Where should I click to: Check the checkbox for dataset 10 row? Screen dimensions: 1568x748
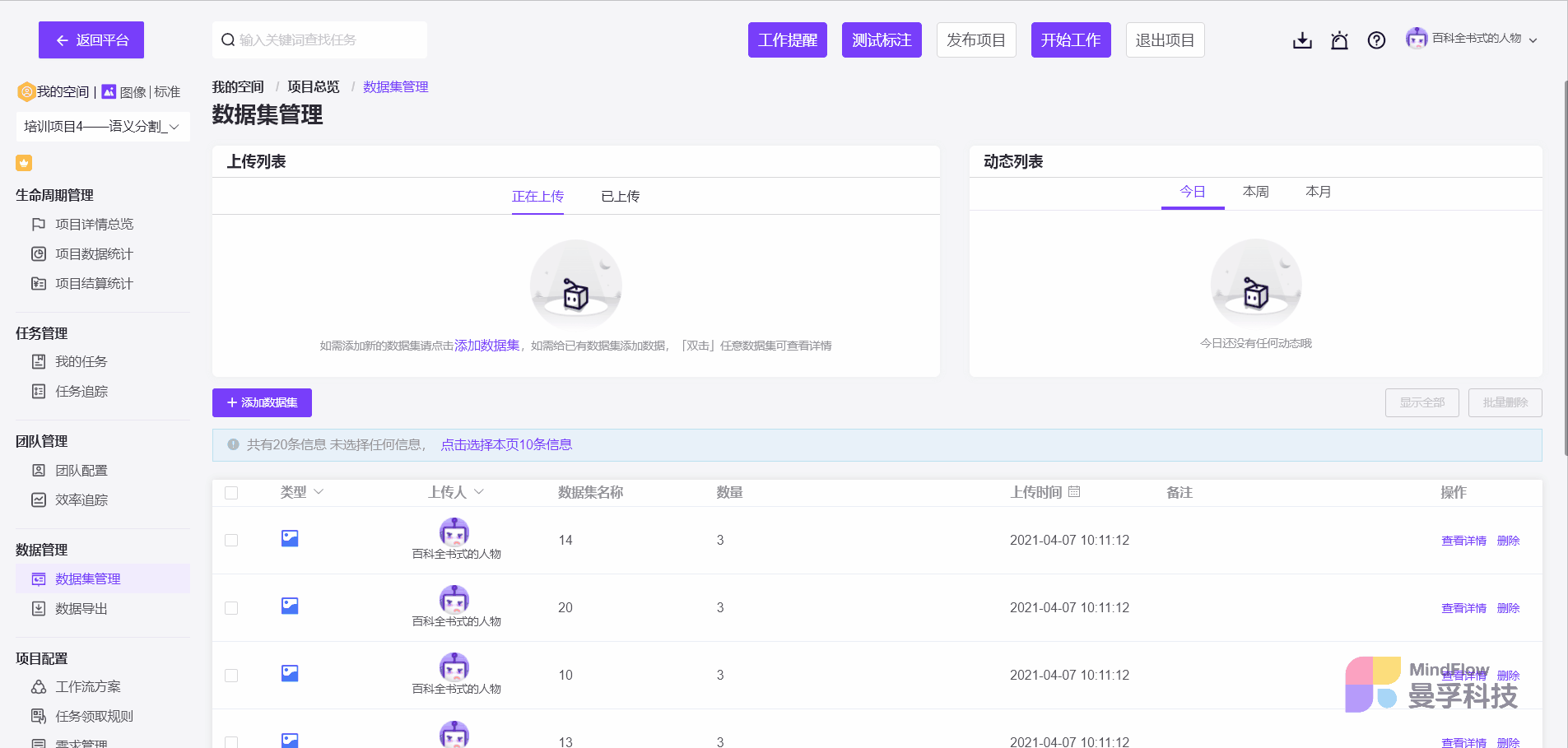tap(231, 675)
